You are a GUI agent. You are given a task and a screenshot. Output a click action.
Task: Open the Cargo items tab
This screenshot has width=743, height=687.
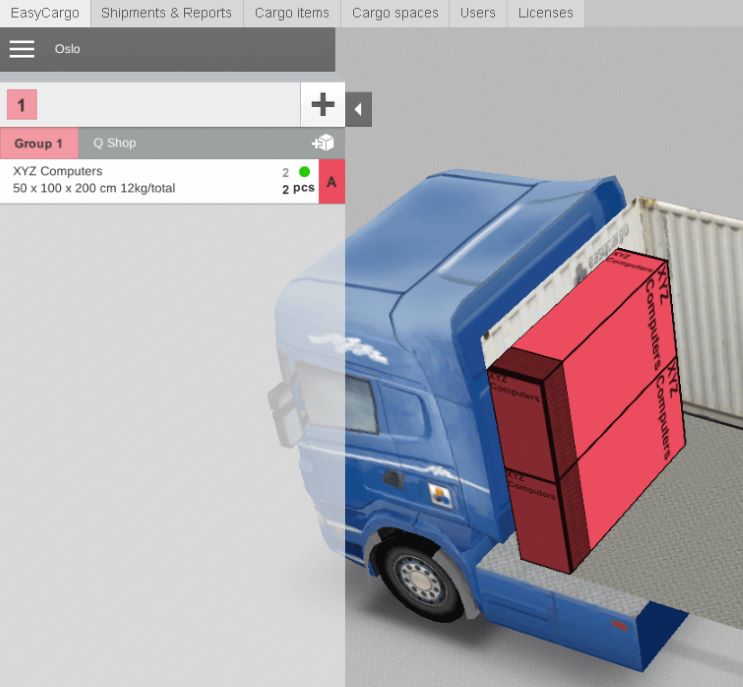click(291, 13)
